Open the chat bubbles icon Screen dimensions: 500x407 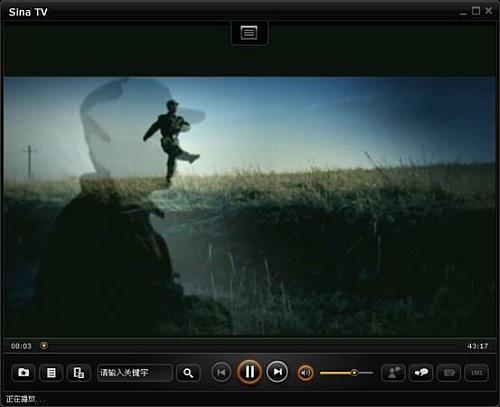coord(421,372)
